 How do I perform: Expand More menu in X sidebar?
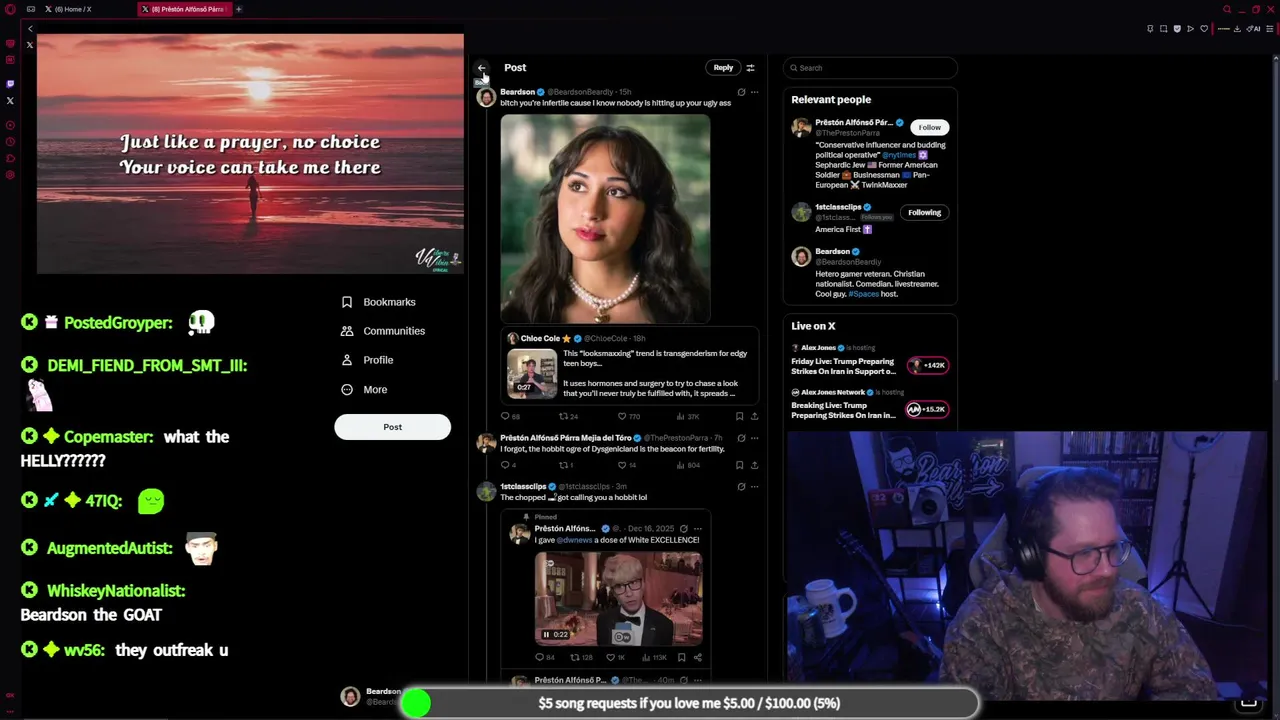coord(364,390)
